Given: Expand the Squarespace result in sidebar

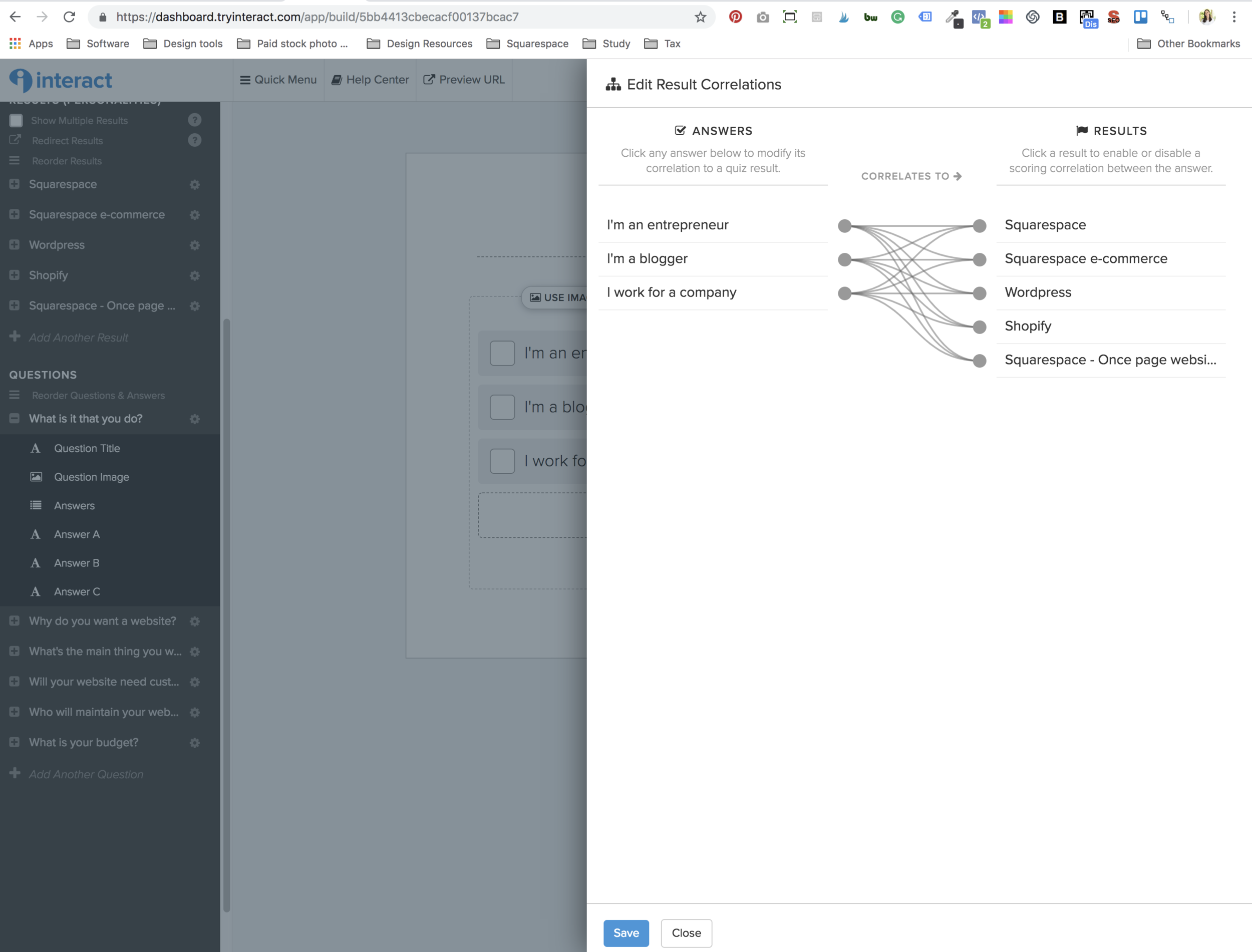Looking at the screenshot, I should point(15,184).
